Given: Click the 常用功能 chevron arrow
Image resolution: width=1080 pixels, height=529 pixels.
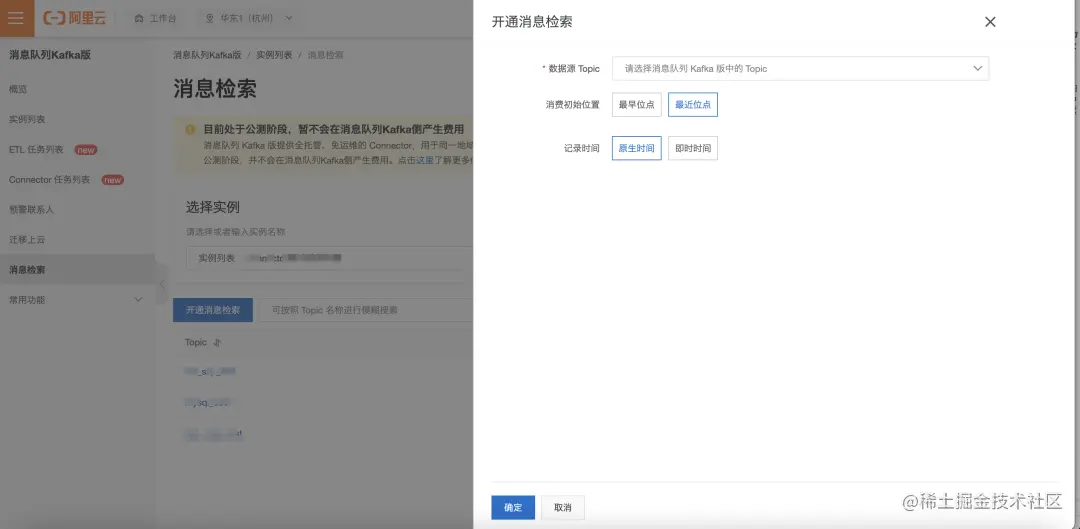Looking at the screenshot, I should [x=138, y=300].
